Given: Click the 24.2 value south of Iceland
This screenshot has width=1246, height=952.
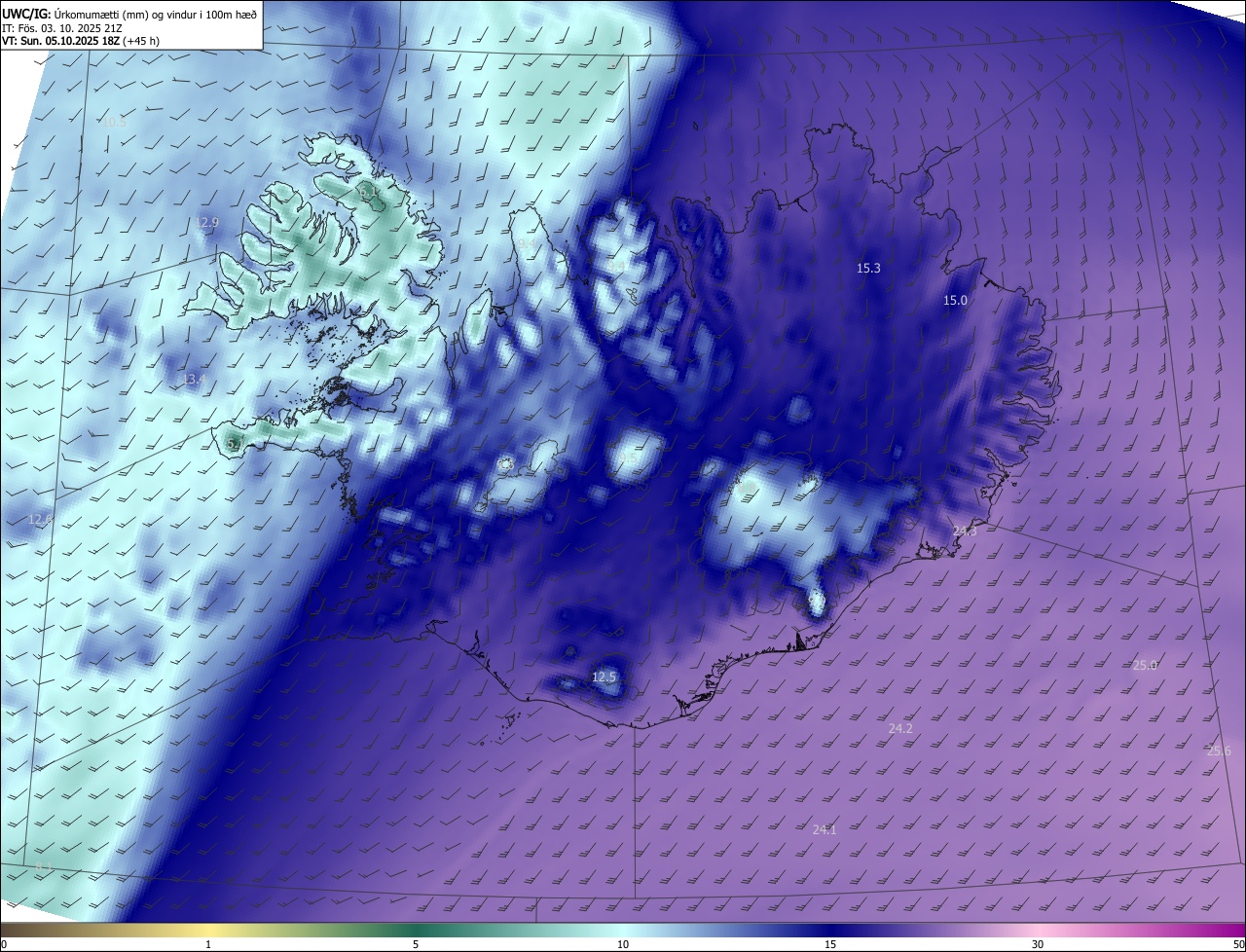Looking at the screenshot, I should (900, 728).
